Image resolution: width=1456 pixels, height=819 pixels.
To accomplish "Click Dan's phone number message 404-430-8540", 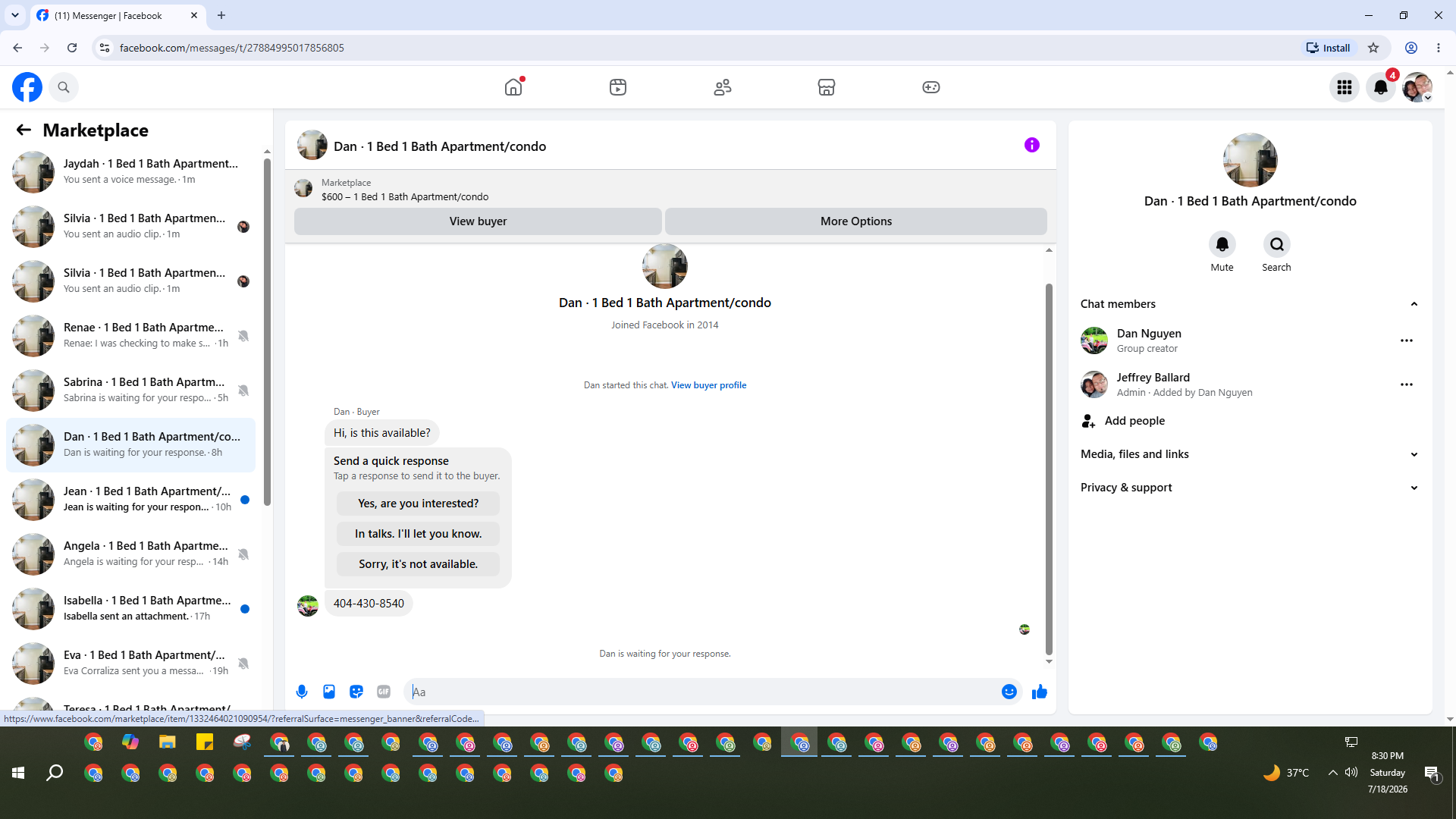I will click(x=369, y=604).
